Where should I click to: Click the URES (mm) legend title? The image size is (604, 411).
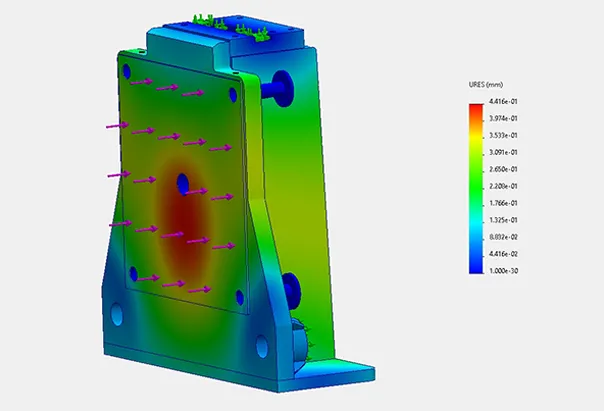[x=485, y=85]
